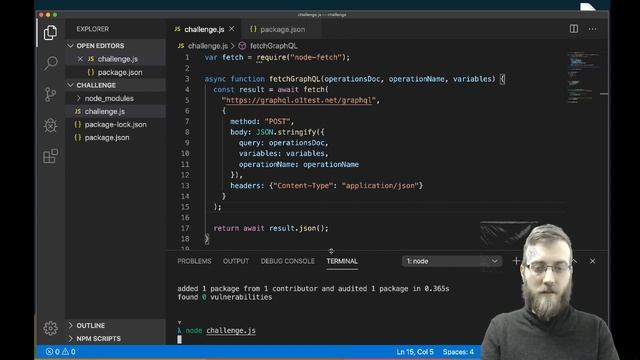640x360 pixels.
Task: Close the terminal panel
Action: pyautogui.click(x=592, y=261)
